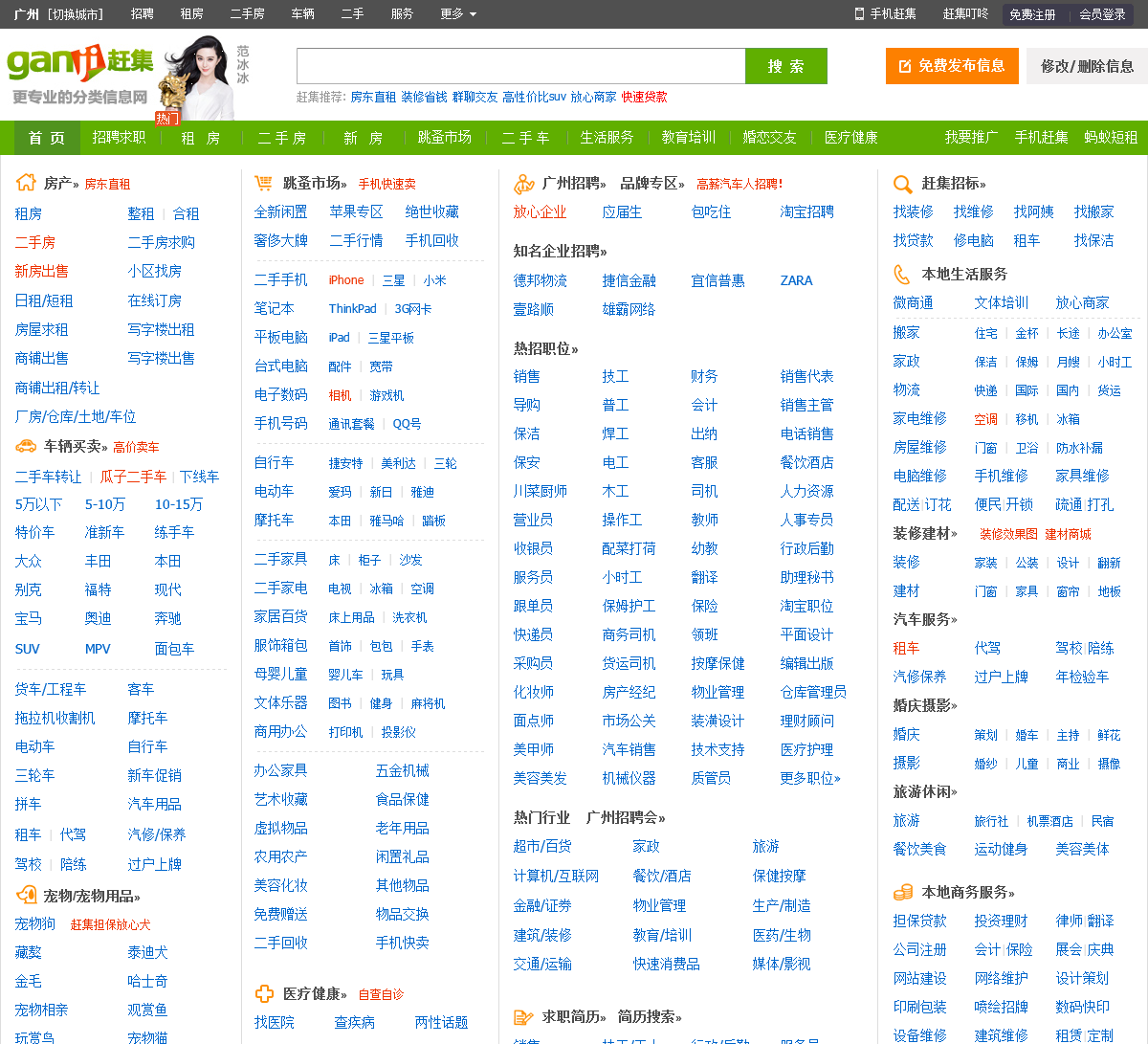Click 会员登录 in top bar

(1102, 14)
